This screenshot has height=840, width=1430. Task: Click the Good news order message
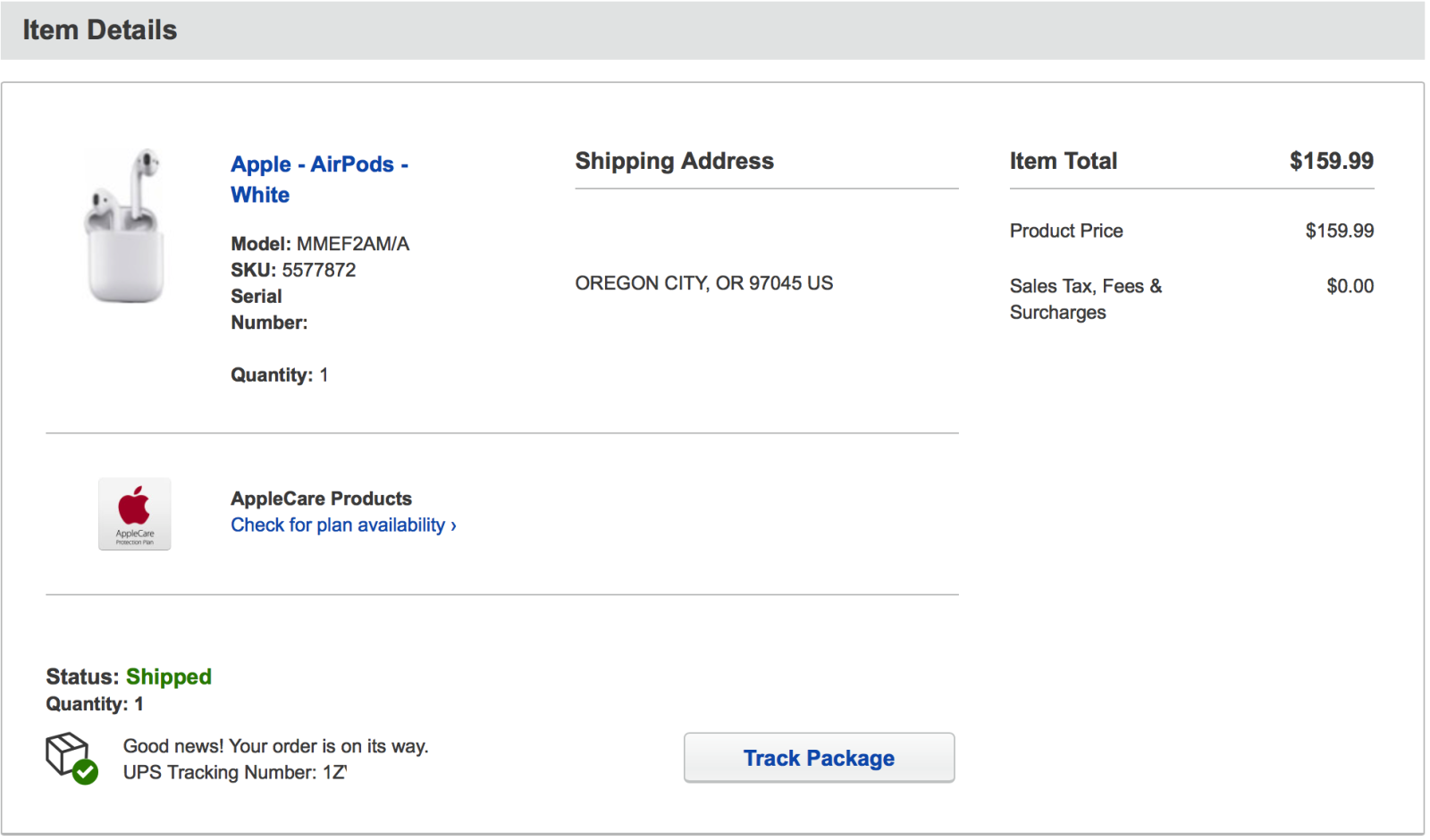[x=275, y=746]
